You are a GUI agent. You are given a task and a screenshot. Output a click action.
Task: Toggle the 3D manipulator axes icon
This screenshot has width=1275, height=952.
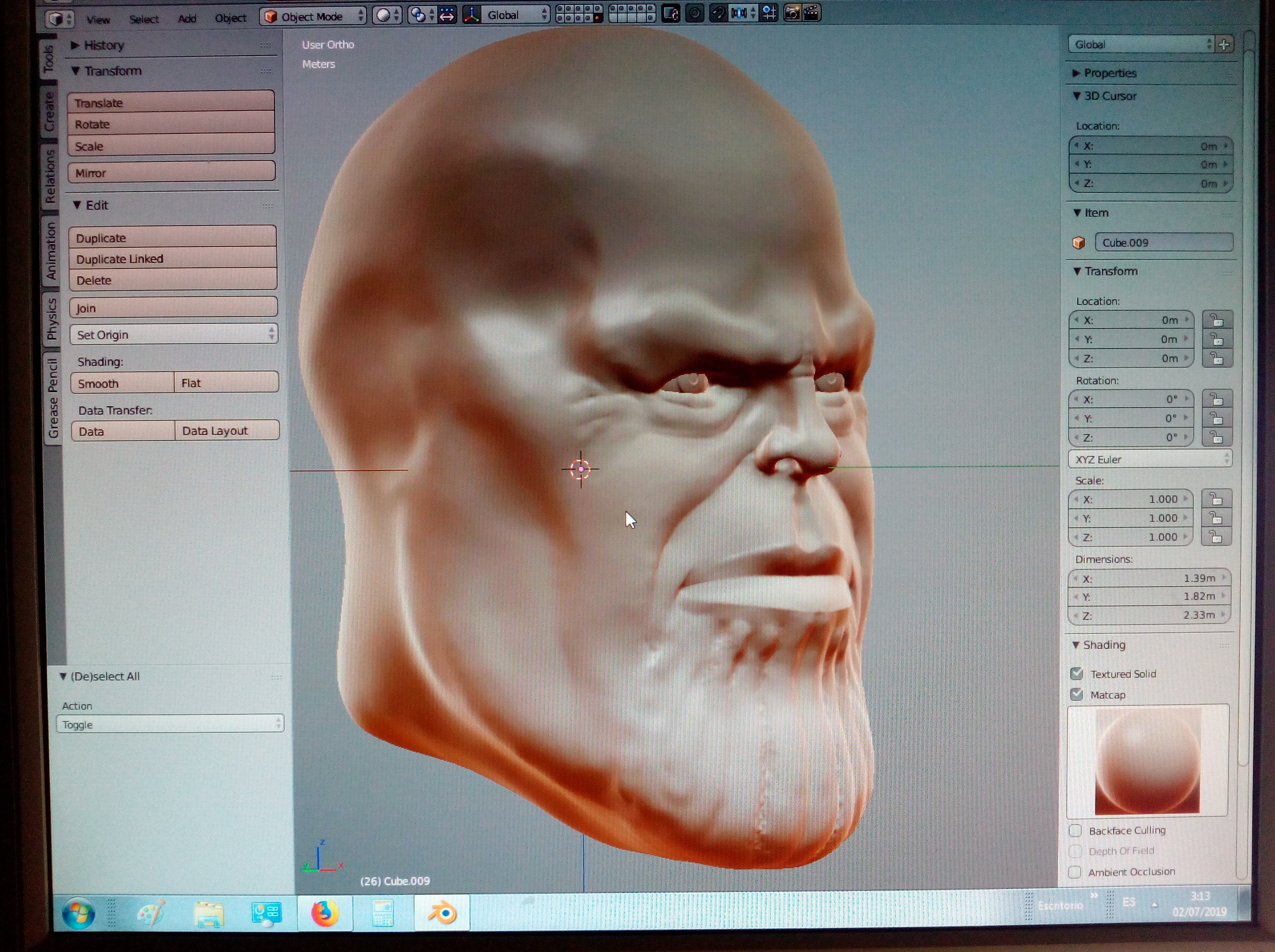(472, 15)
